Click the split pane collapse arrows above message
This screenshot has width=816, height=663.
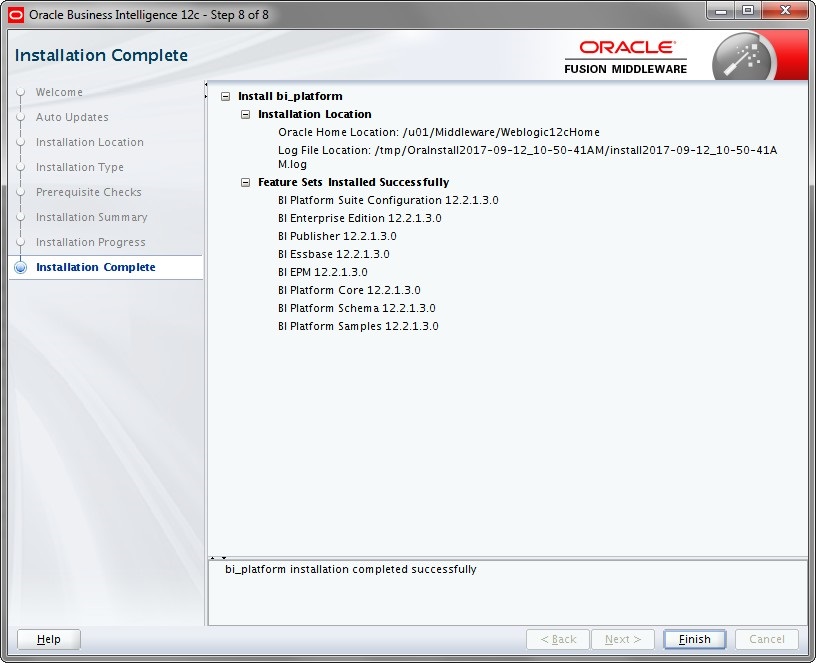pos(218,558)
